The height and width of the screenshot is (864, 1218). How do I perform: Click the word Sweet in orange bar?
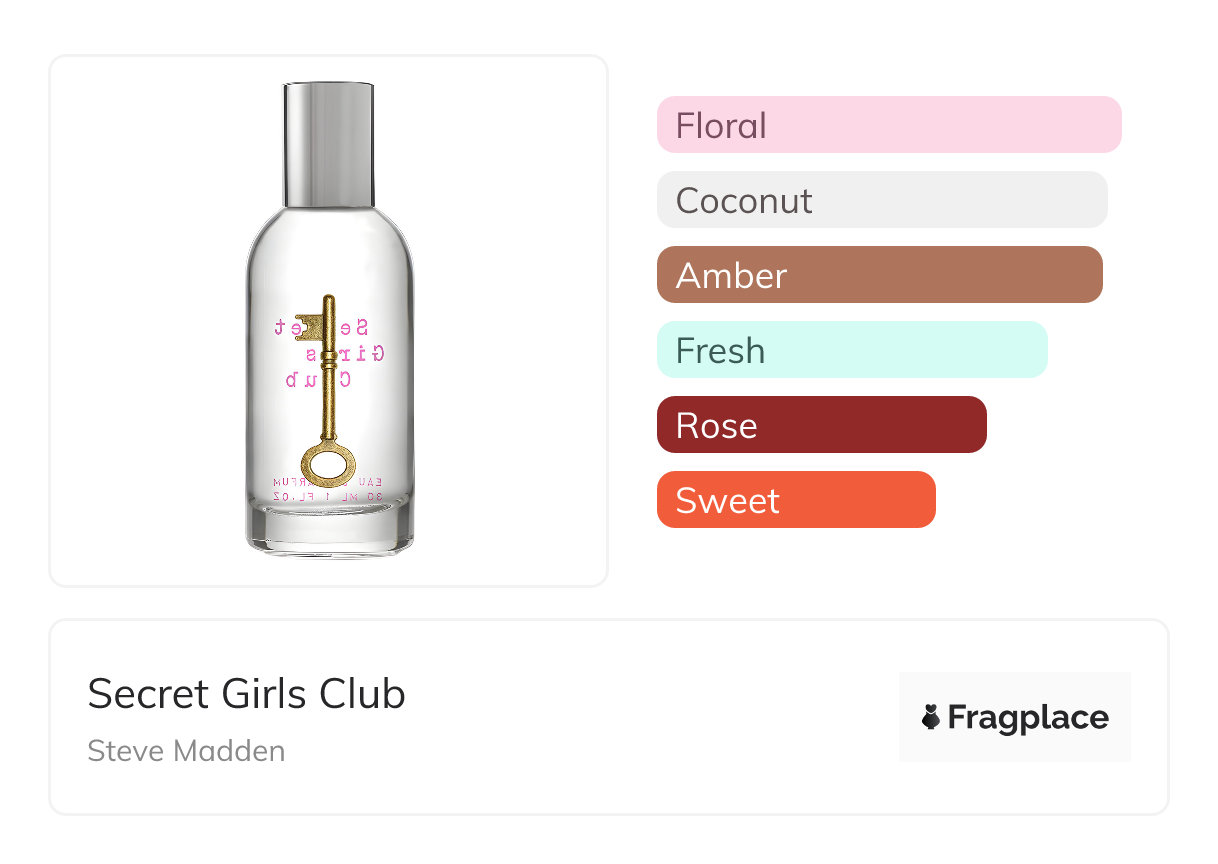pyautogui.click(x=727, y=501)
